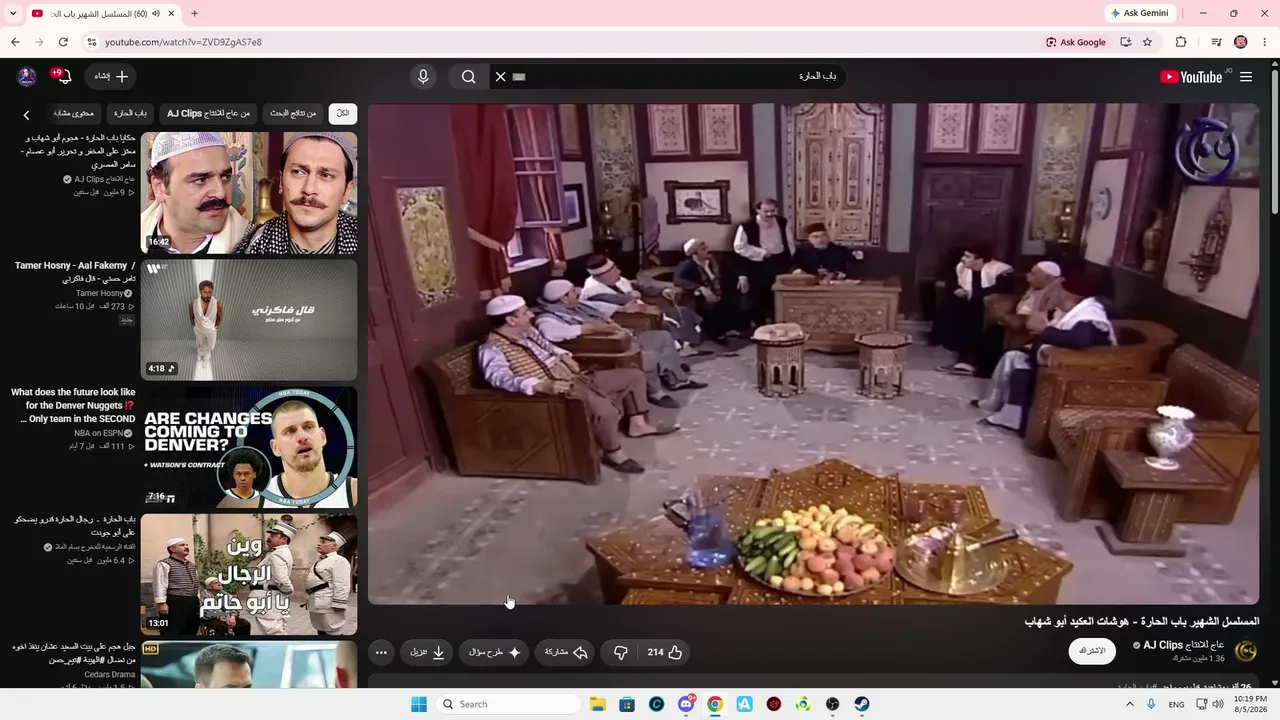Click the video player to pause
1280x720 pixels.
814,354
